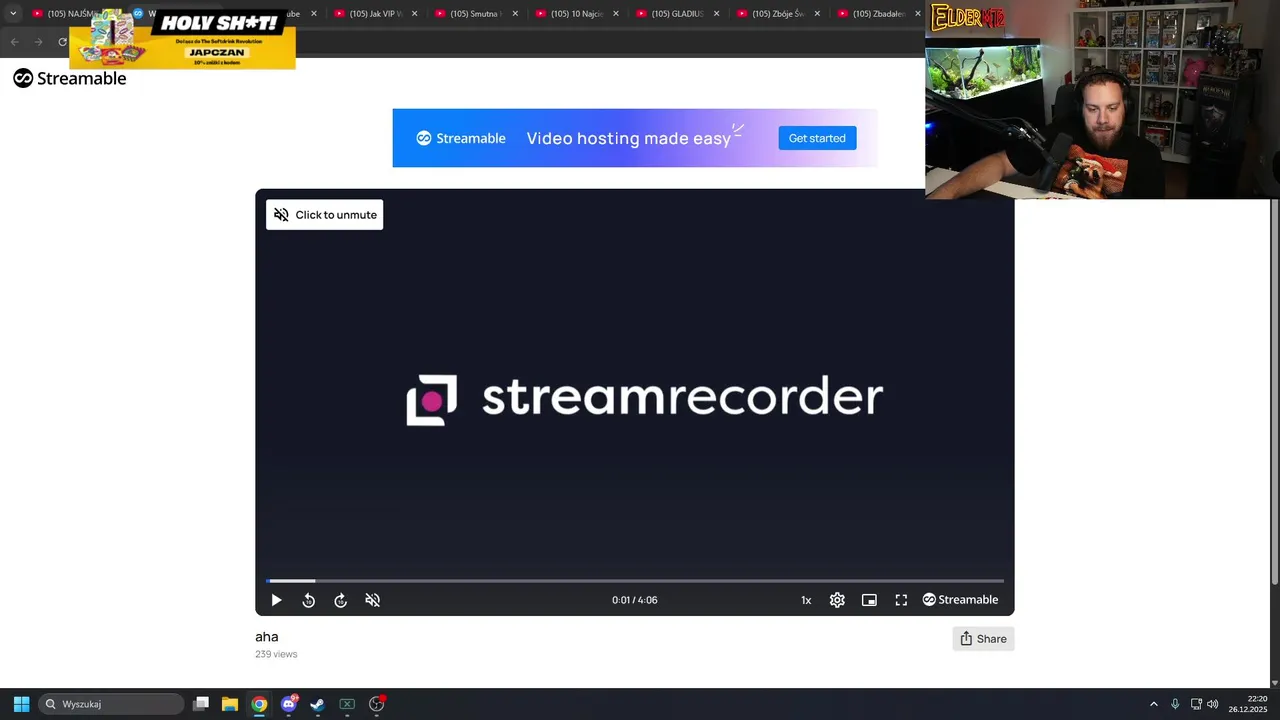This screenshot has width=1280, height=720.
Task: Open the green X app on the taskbar
Action: click(x=347, y=704)
